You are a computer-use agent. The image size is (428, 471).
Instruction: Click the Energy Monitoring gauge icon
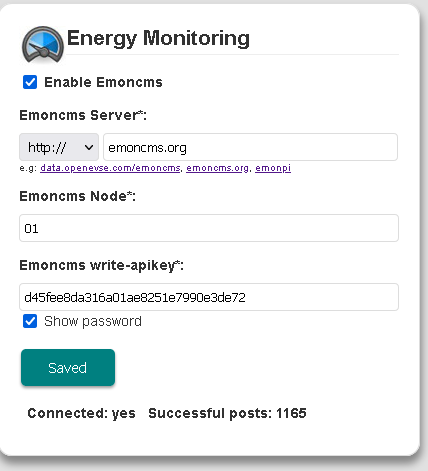click(x=43, y=45)
